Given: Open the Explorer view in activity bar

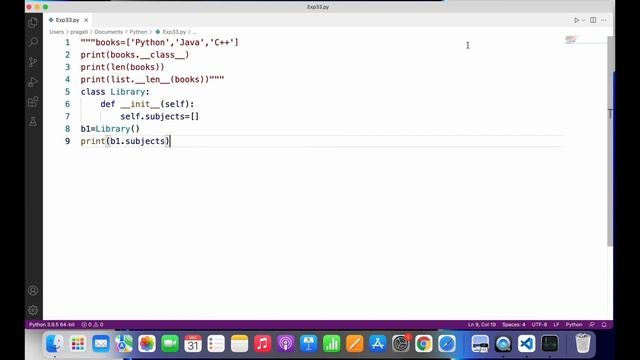Looking at the screenshot, I should [x=33, y=22].
